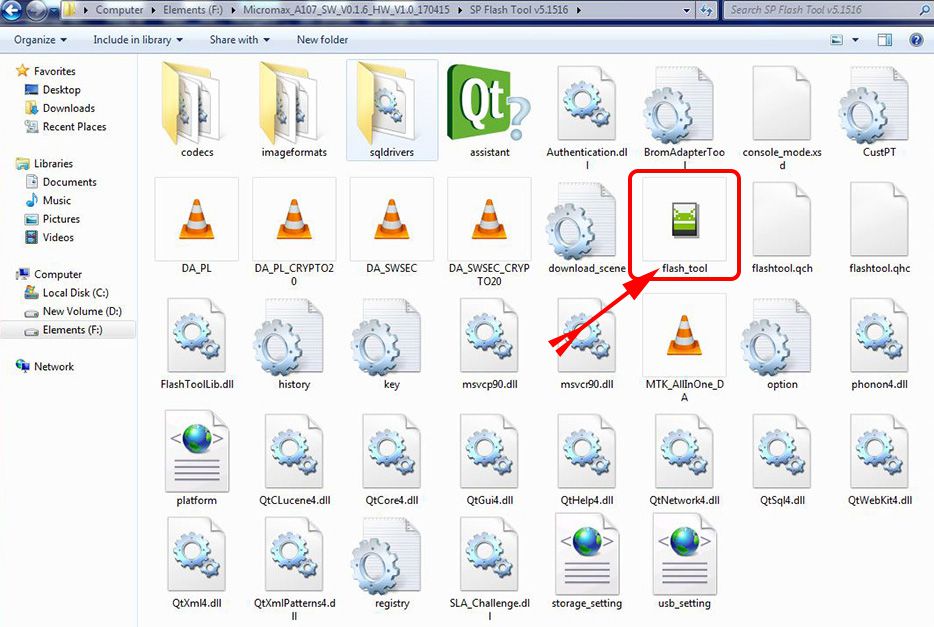This screenshot has height=627, width=934.
Task: Select the CustPT file
Action: coord(879,111)
